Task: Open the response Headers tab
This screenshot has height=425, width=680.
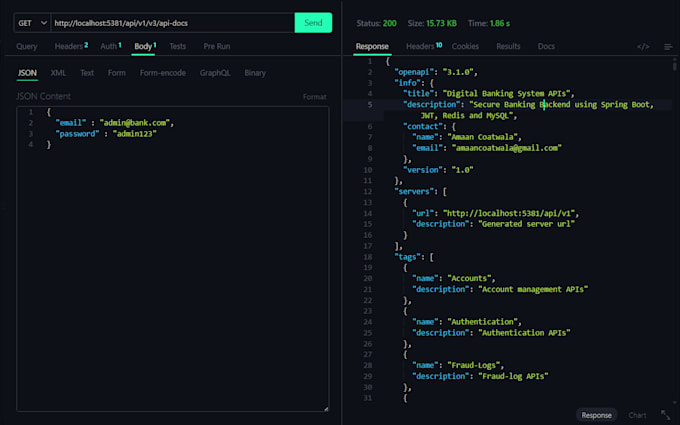Action: click(424, 46)
